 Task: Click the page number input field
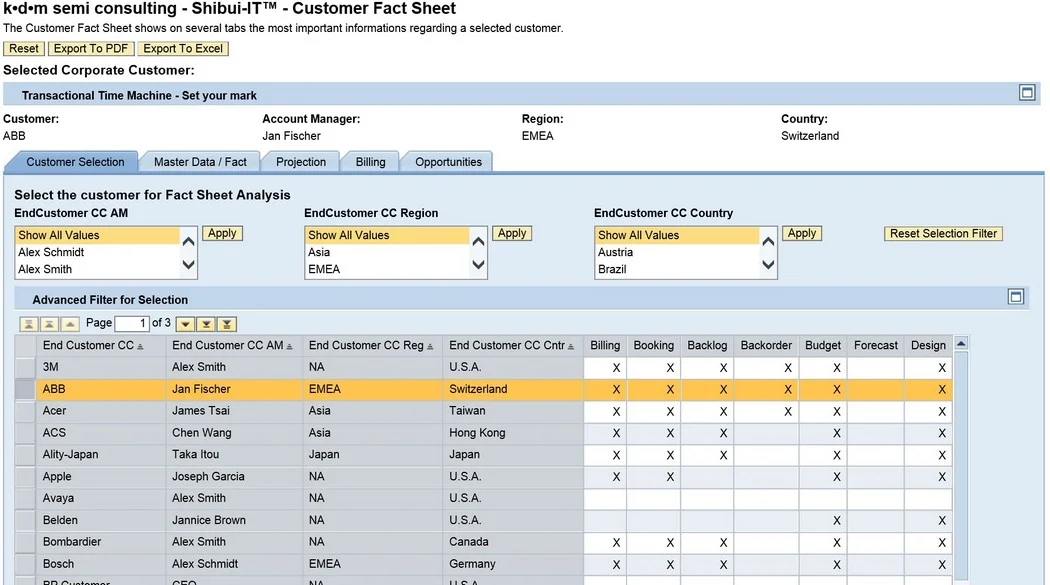(132, 324)
